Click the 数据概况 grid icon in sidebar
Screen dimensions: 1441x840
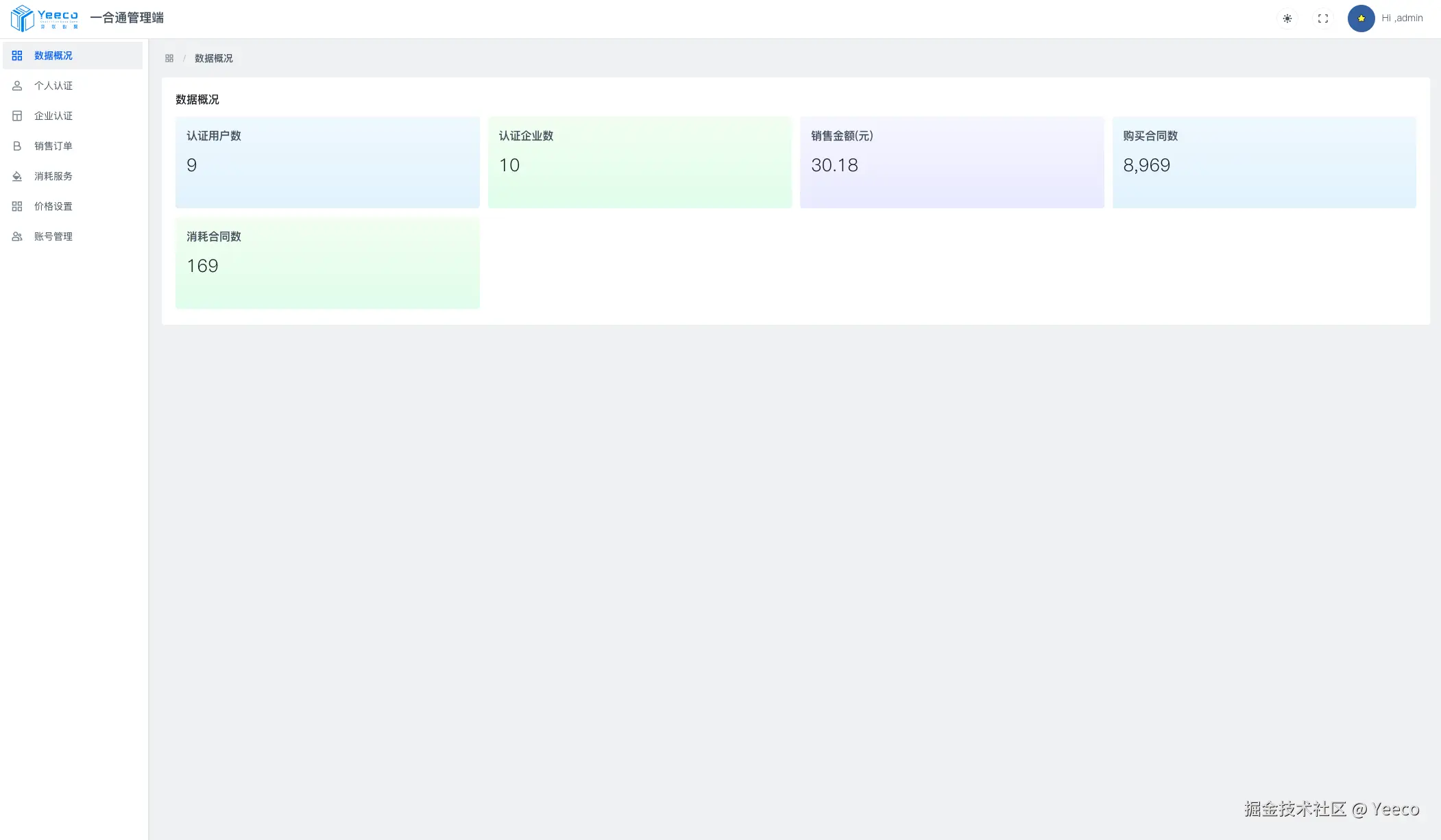click(x=17, y=55)
